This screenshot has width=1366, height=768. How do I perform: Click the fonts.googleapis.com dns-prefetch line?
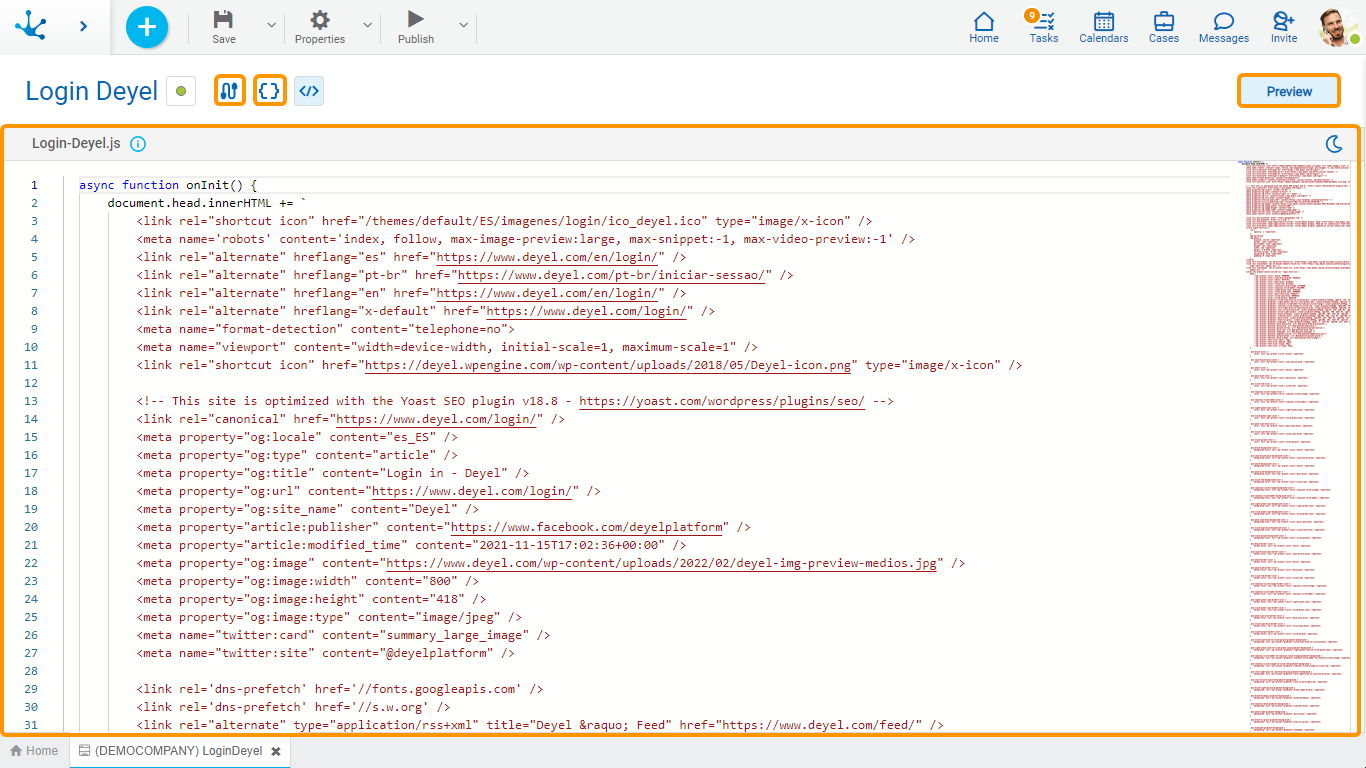(340, 689)
